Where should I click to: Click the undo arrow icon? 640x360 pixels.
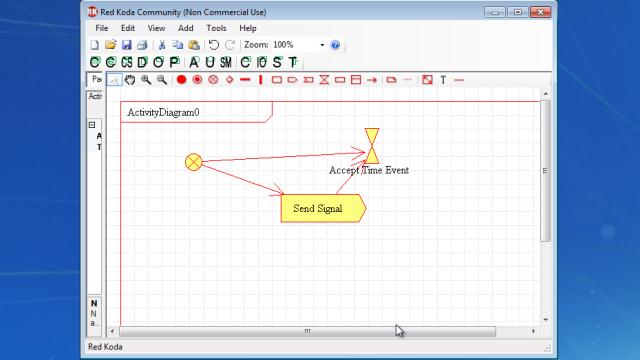coord(213,45)
